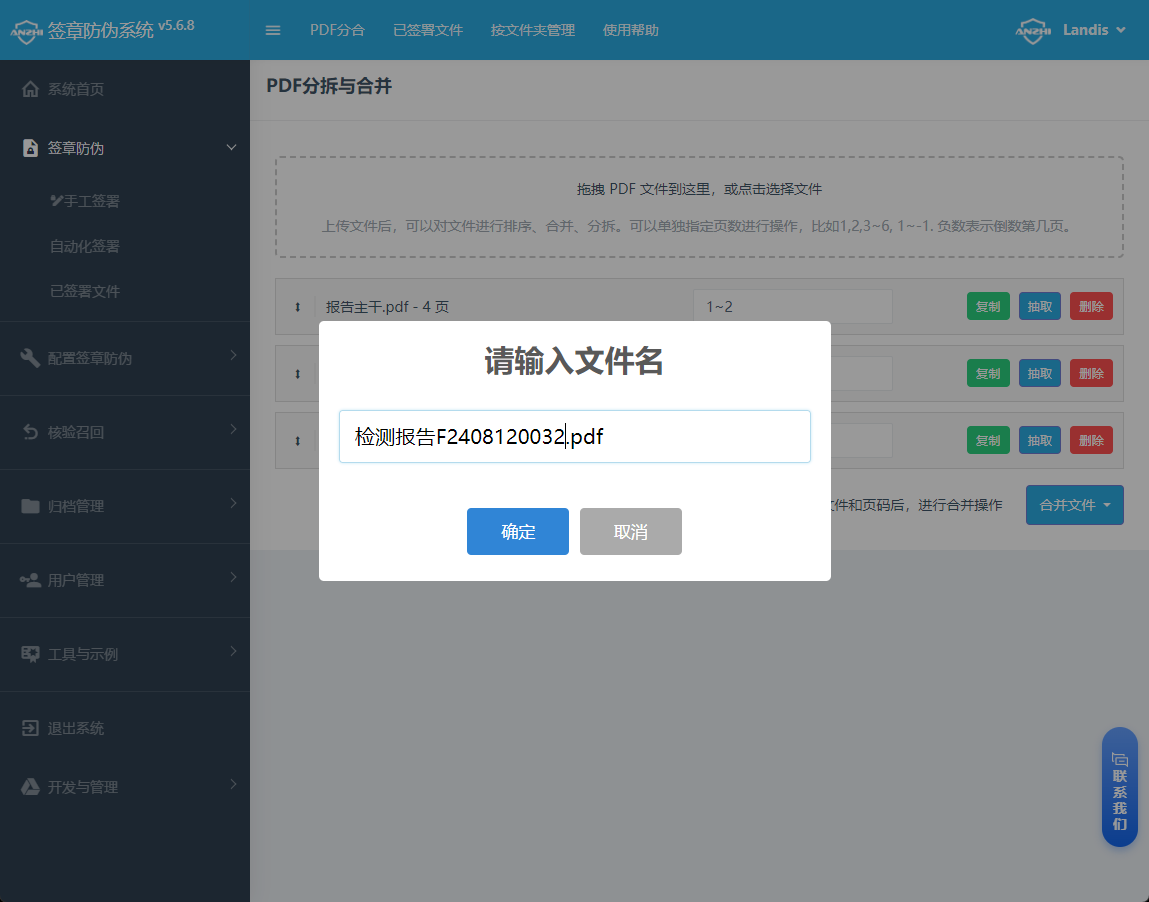The image size is (1149, 902).
Task: Click the sort handle for 报告主干.pdf row
Action: (x=297, y=307)
